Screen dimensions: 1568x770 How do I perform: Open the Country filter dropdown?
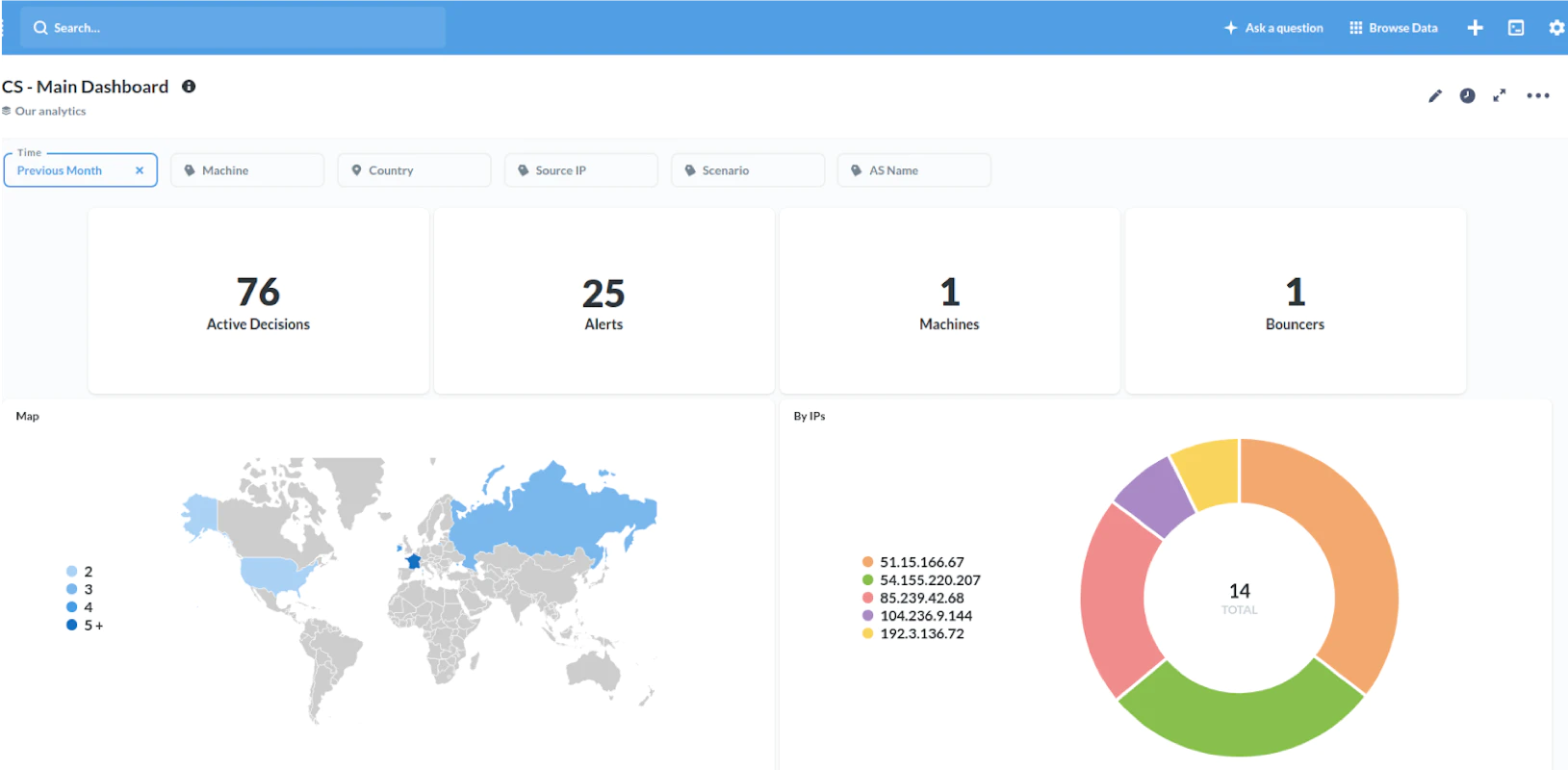[x=414, y=170]
